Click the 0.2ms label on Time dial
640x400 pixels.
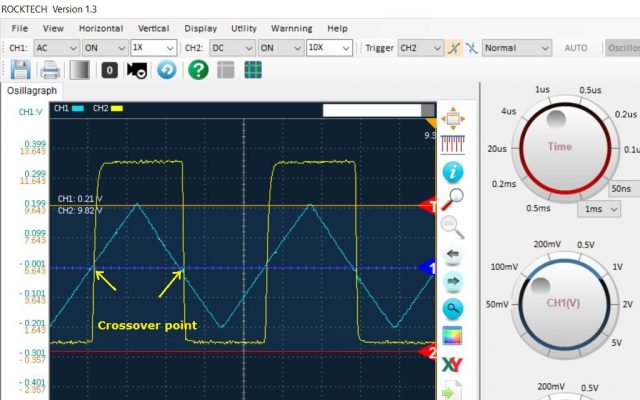504,184
